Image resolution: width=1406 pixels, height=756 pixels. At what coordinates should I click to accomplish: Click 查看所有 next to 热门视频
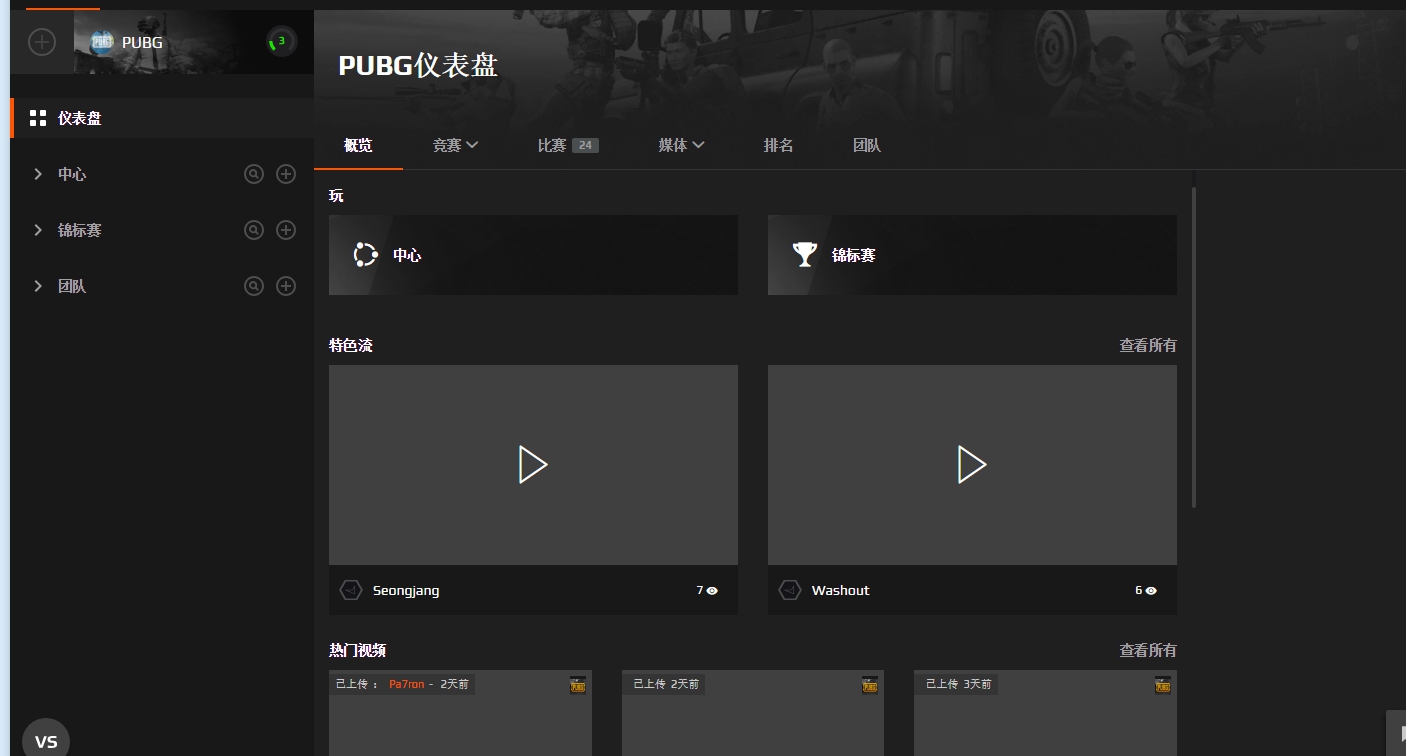pos(1148,650)
